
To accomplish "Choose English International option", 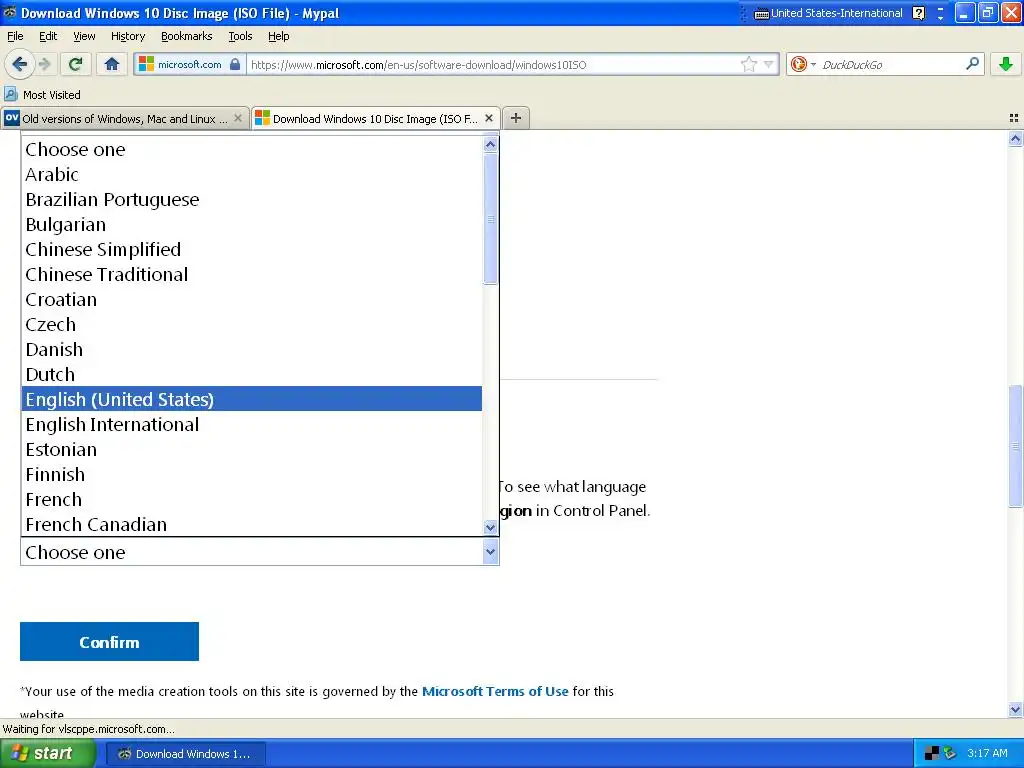I will click(x=251, y=424).
